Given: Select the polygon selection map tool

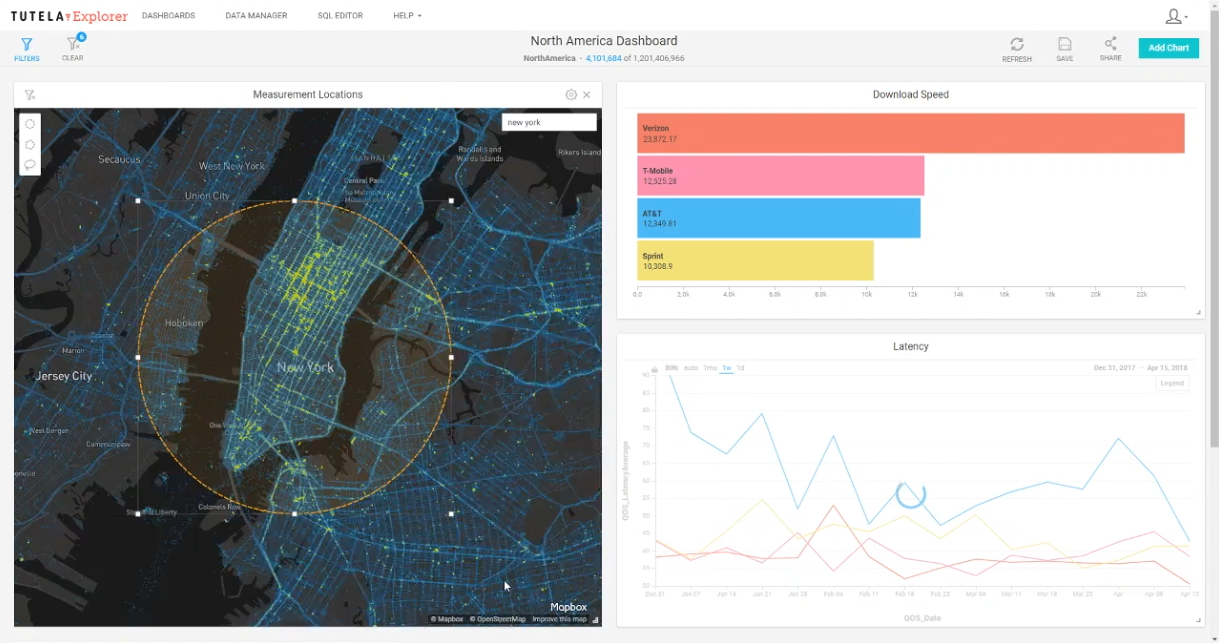Looking at the screenshot, I should pyautogui.click(x=30, y=145).
